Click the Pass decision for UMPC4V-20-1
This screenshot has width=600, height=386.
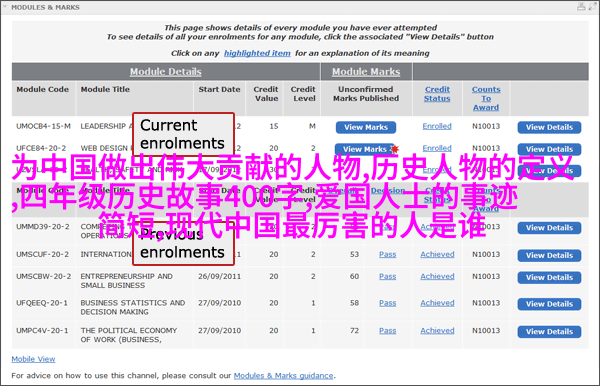[x=388, y=331]
